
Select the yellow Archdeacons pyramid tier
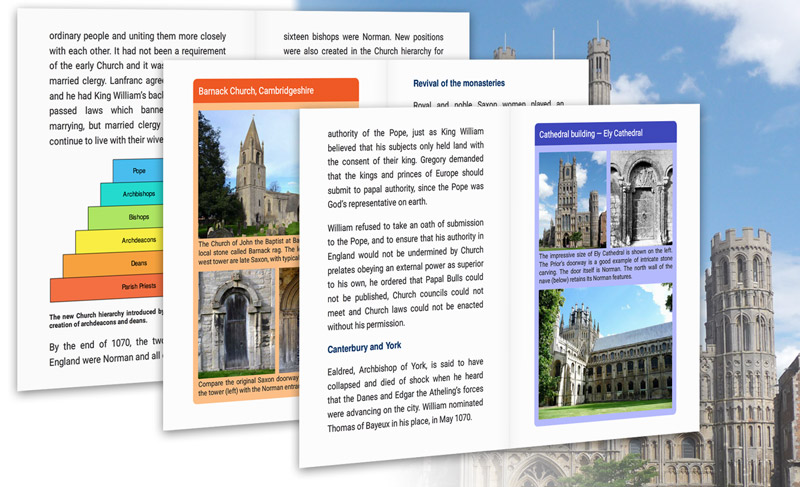pos(119,240)
